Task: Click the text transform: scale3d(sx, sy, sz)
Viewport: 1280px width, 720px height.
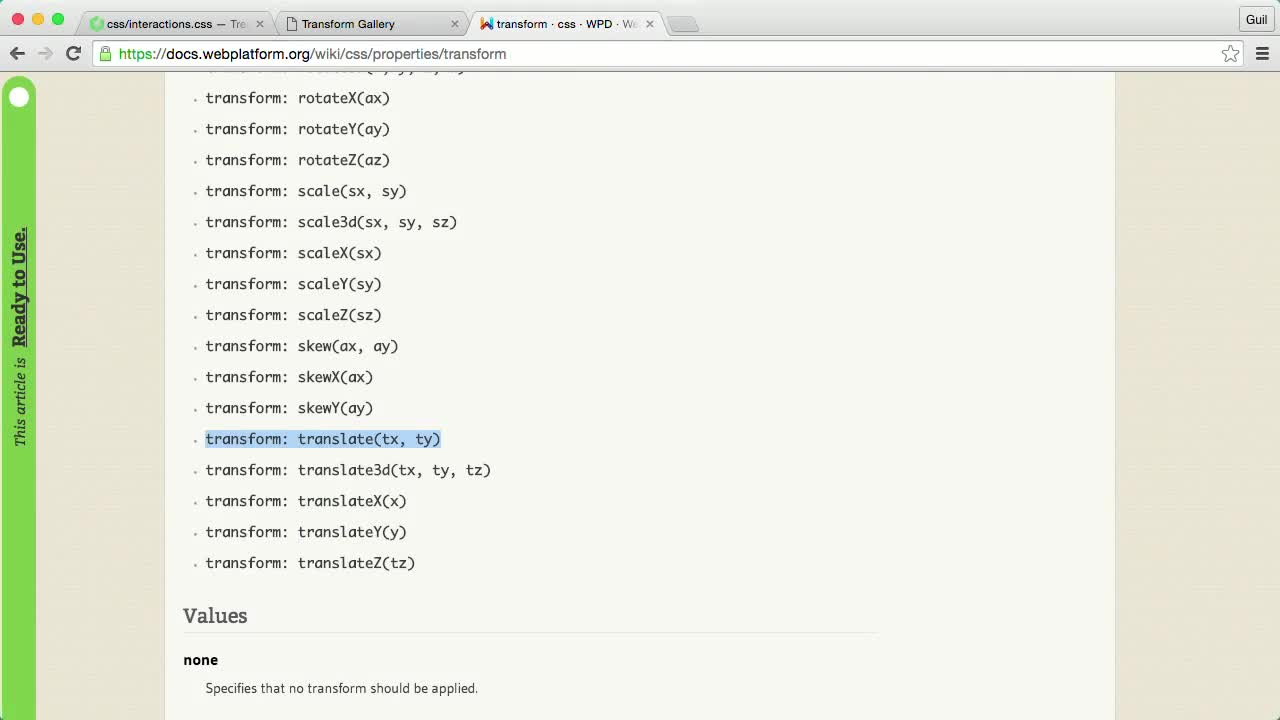Action: (x=331, y=222)
